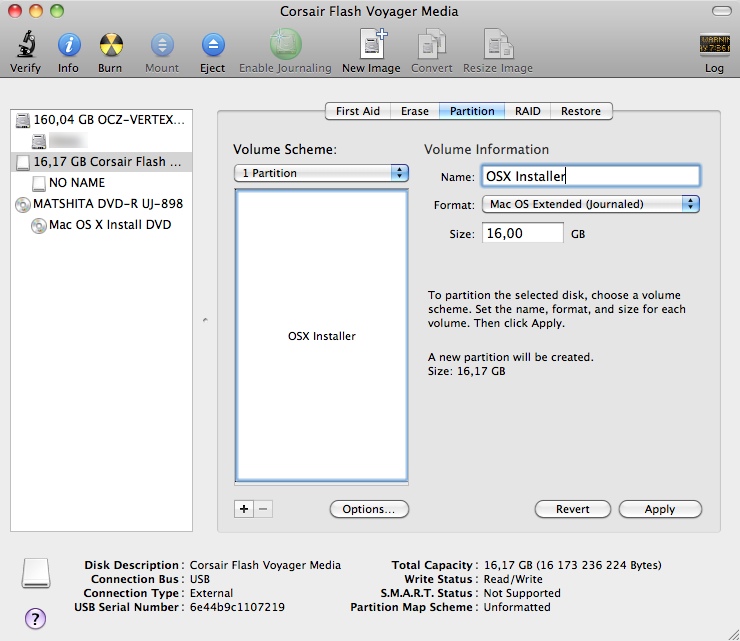Click the sidebar splitter handle dot

tap(205, 320)
